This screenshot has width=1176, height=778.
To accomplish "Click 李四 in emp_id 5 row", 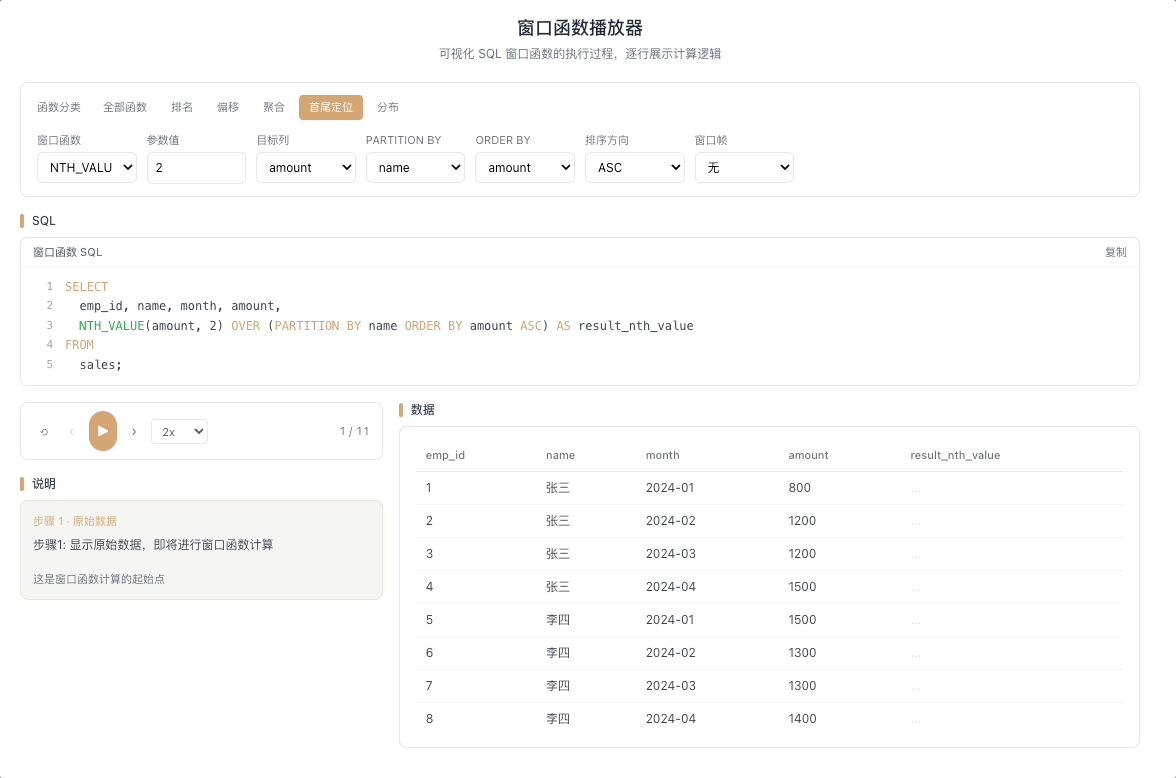I will click(x=558, y=620).
